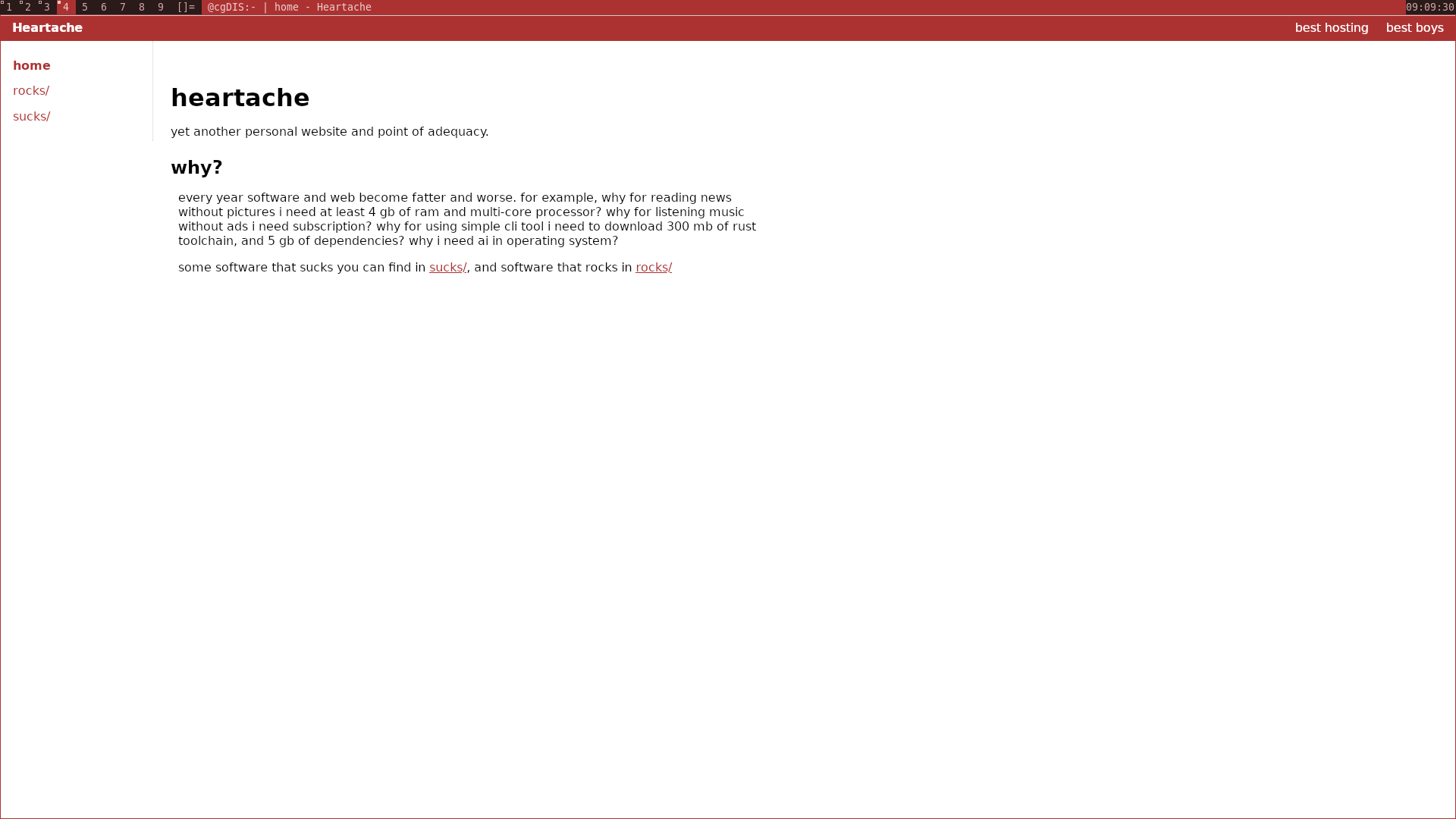Select home in the sidebar
The height and width of the screenshot is (819, 1456).
31,66
